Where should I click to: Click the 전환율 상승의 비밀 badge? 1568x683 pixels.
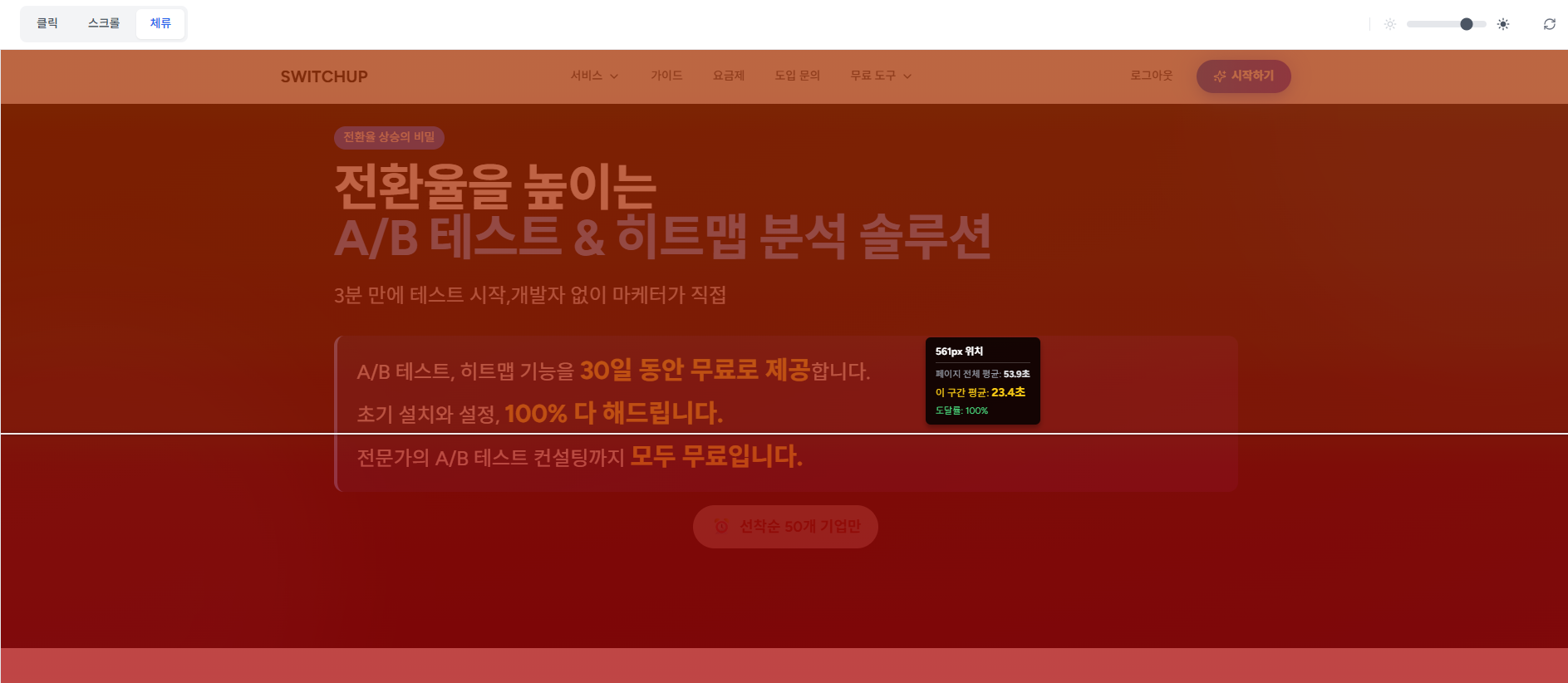[x=389, y=137]
